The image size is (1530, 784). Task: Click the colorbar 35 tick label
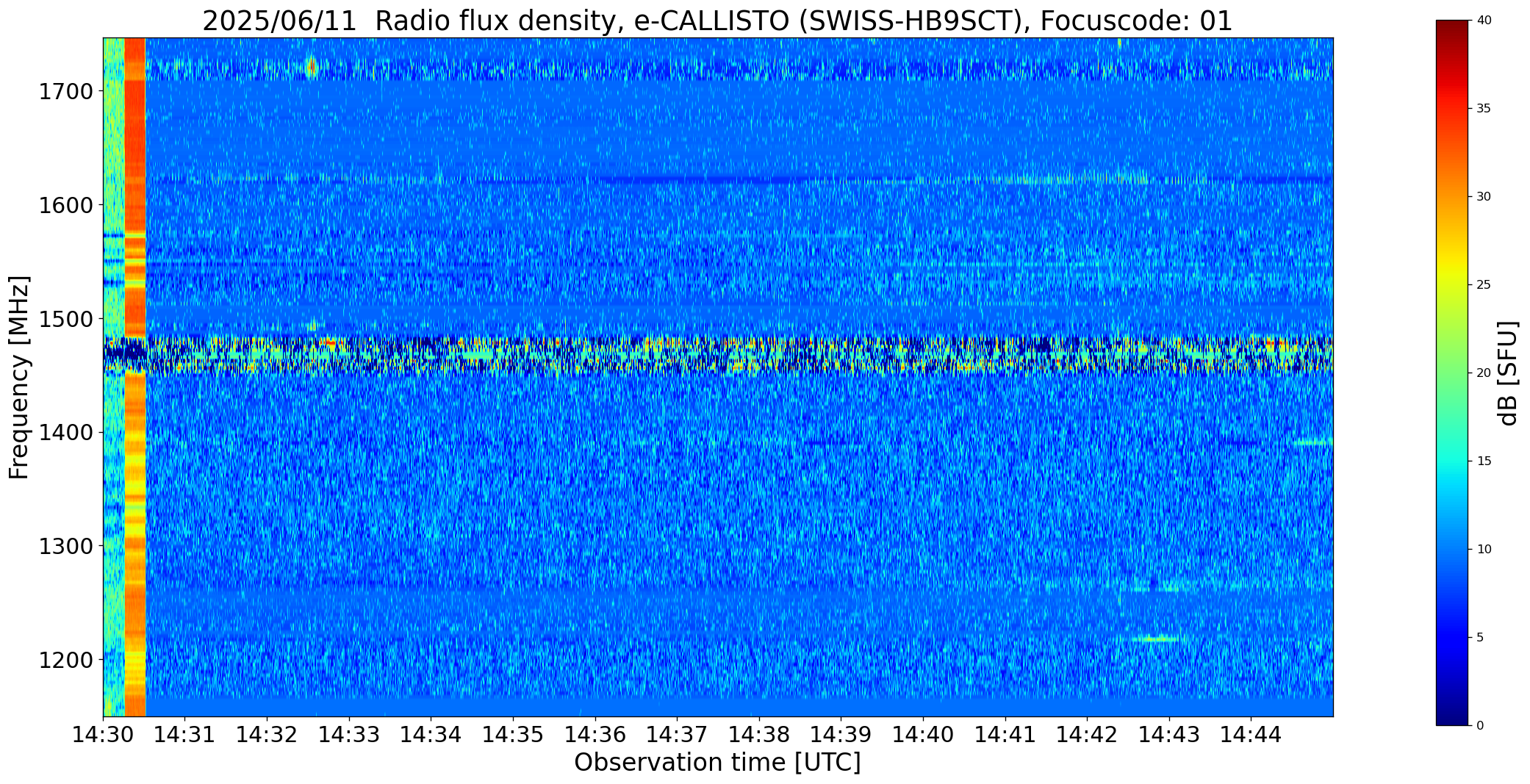[1484, 109]
